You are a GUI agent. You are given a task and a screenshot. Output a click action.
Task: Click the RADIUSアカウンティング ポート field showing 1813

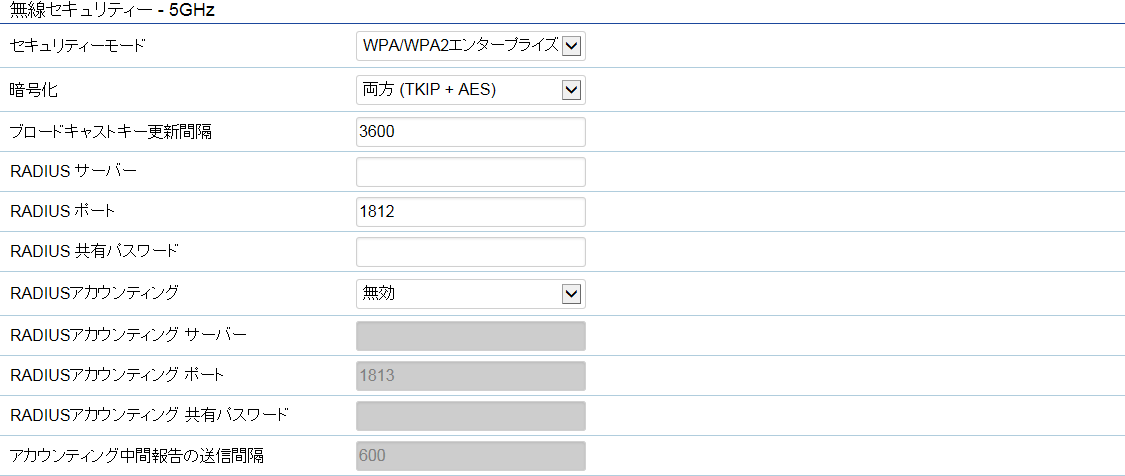click(x=471, y=375)
